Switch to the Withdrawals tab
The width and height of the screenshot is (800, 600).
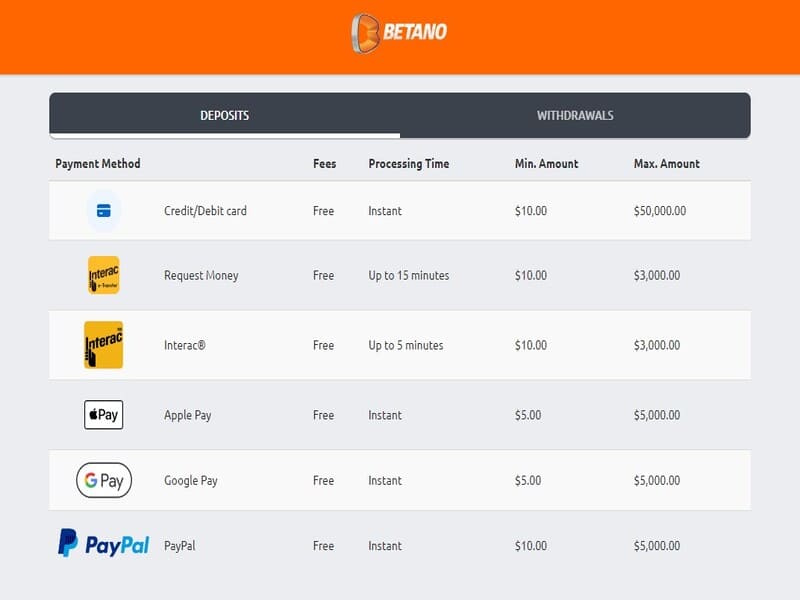575,115
